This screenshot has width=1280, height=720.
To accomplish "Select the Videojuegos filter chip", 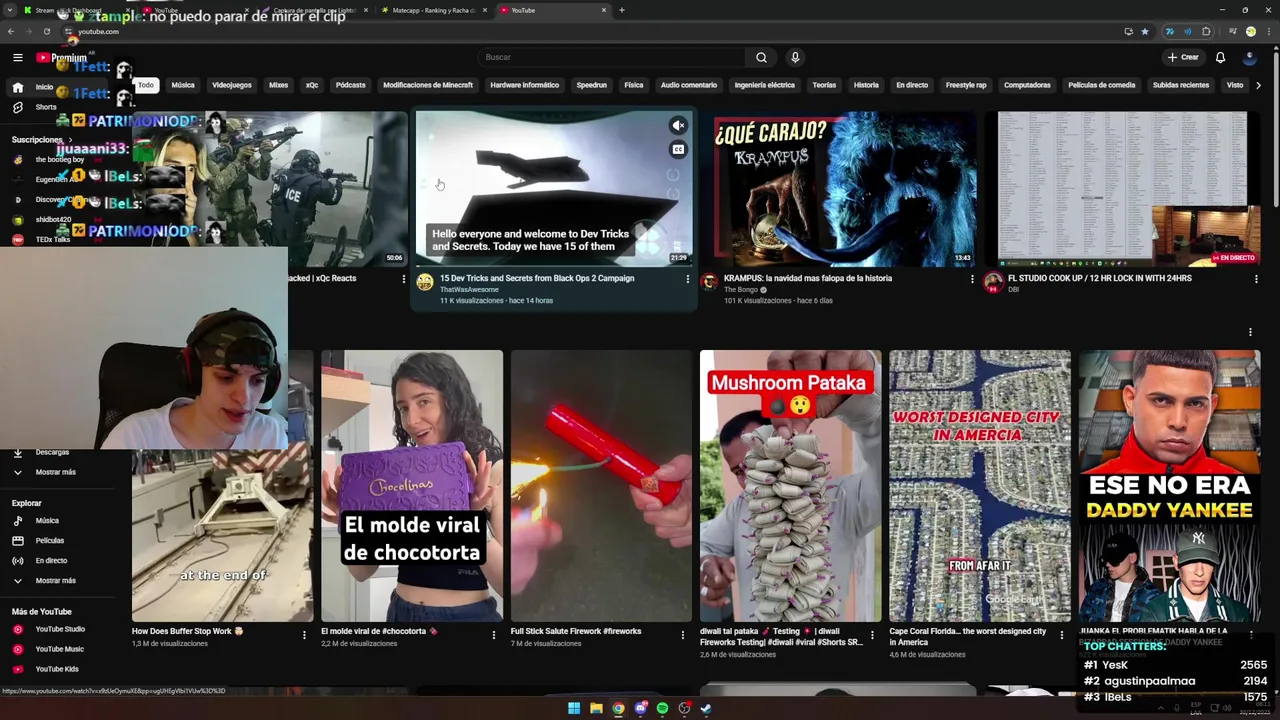I will [x=232, y=85].
